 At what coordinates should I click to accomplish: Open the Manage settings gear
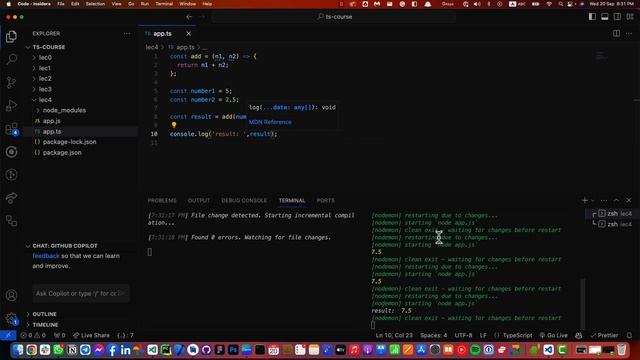click(x=11, y=318)
